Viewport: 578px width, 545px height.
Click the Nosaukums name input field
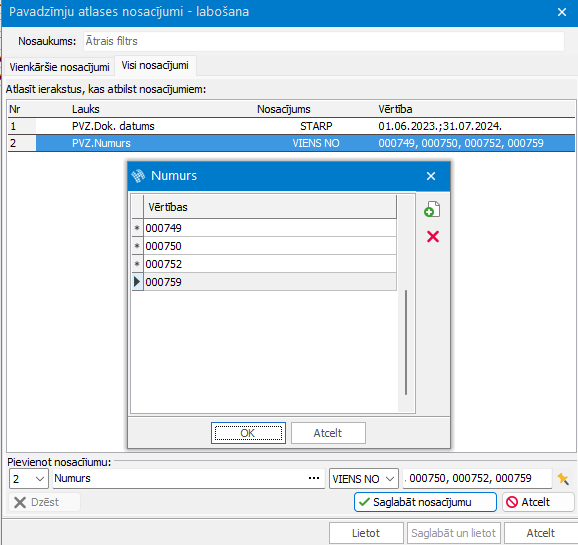[x=324, y=41]
